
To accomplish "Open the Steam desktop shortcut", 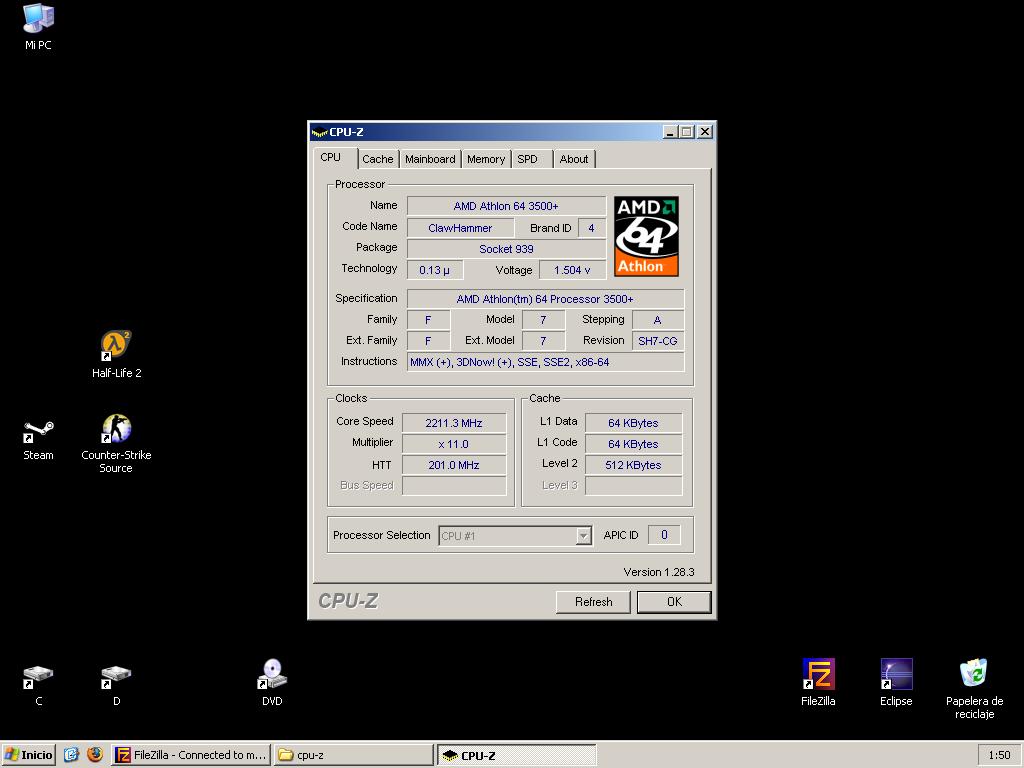I will 38,440.
